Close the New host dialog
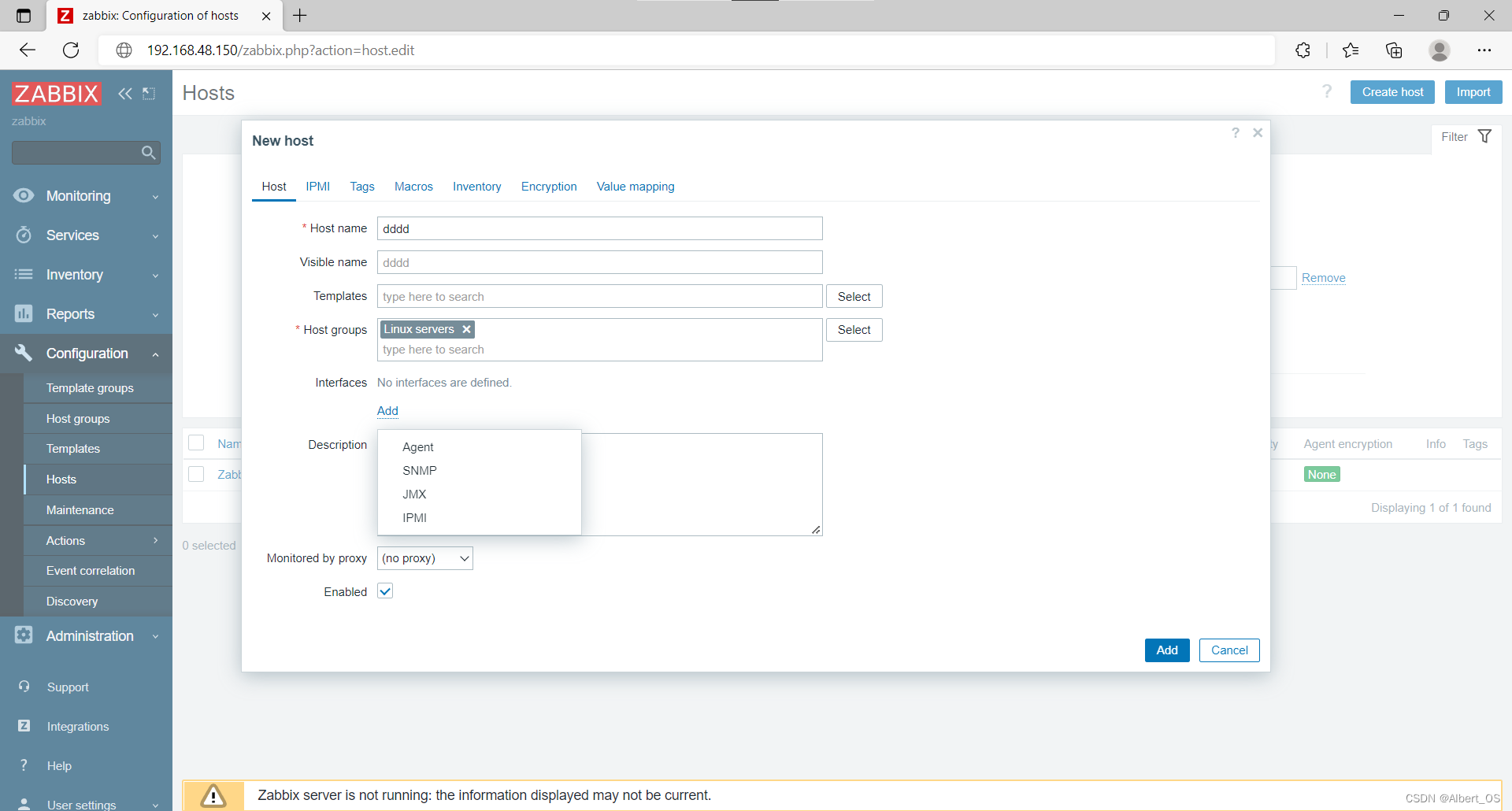The height and width of the screenshot is (811, 1512). 1258,133
